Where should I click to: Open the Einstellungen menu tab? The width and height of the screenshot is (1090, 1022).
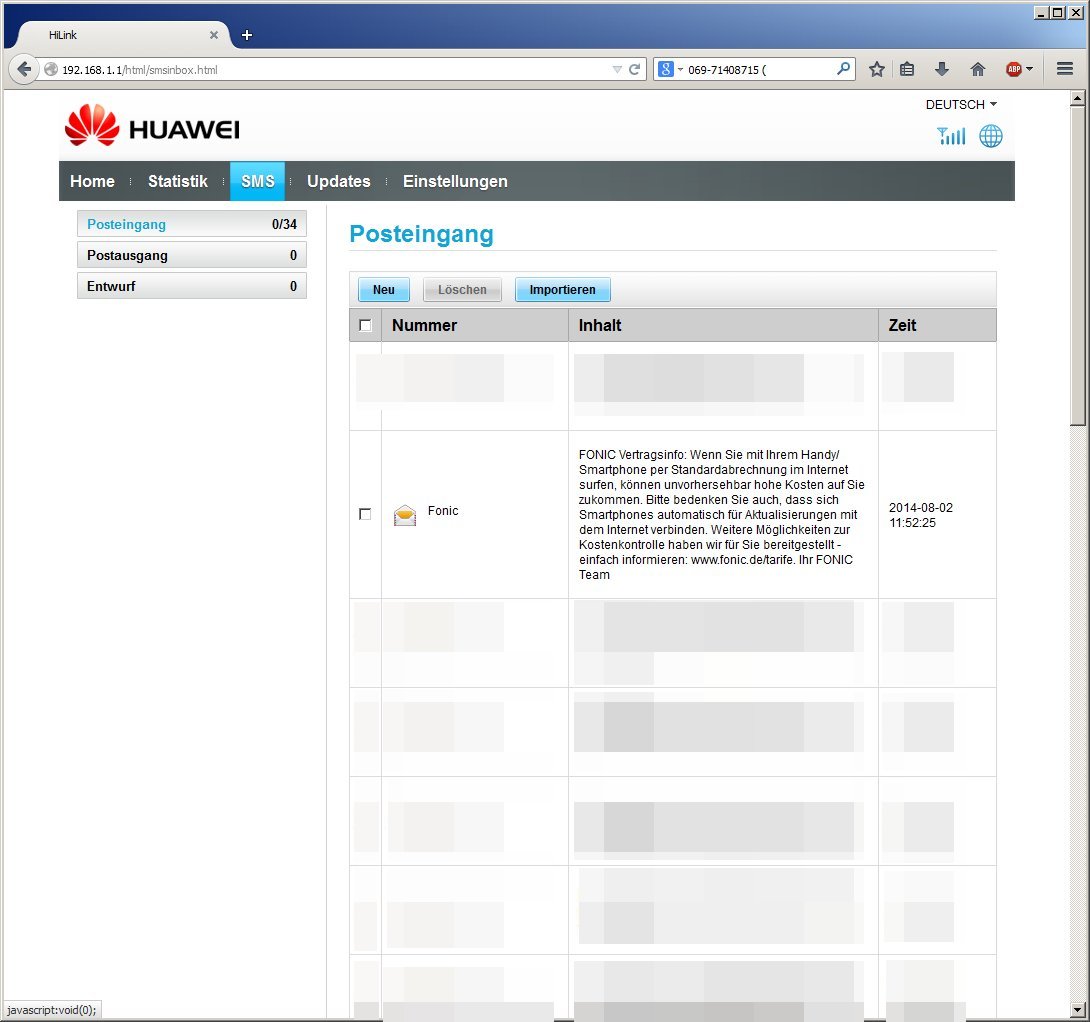coord(455,181)
